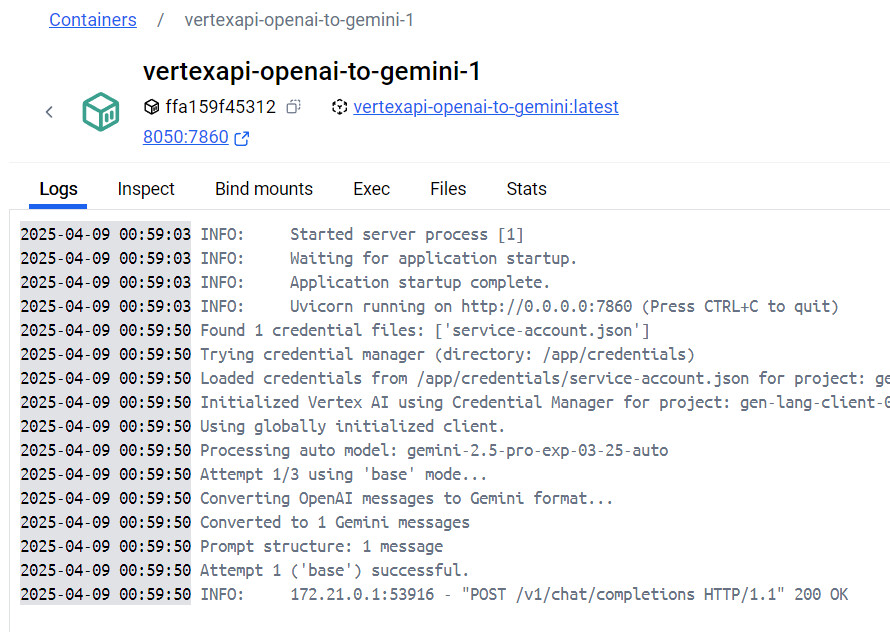
Task: Switch to the Logs tab
Action: (58, 189)
